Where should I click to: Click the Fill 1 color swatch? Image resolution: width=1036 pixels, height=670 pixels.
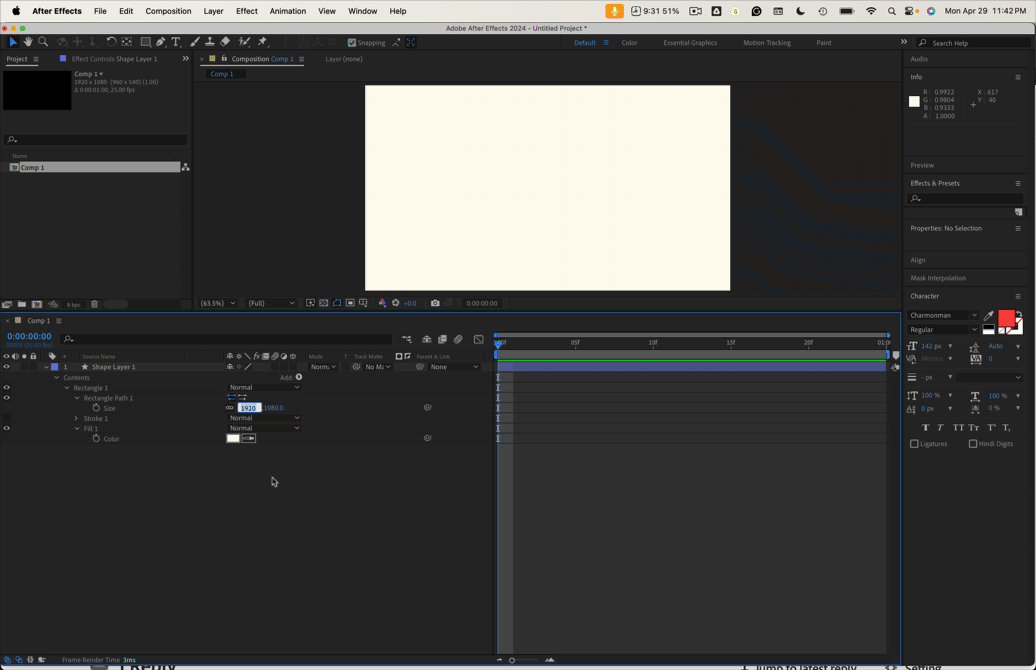(233, 438)
